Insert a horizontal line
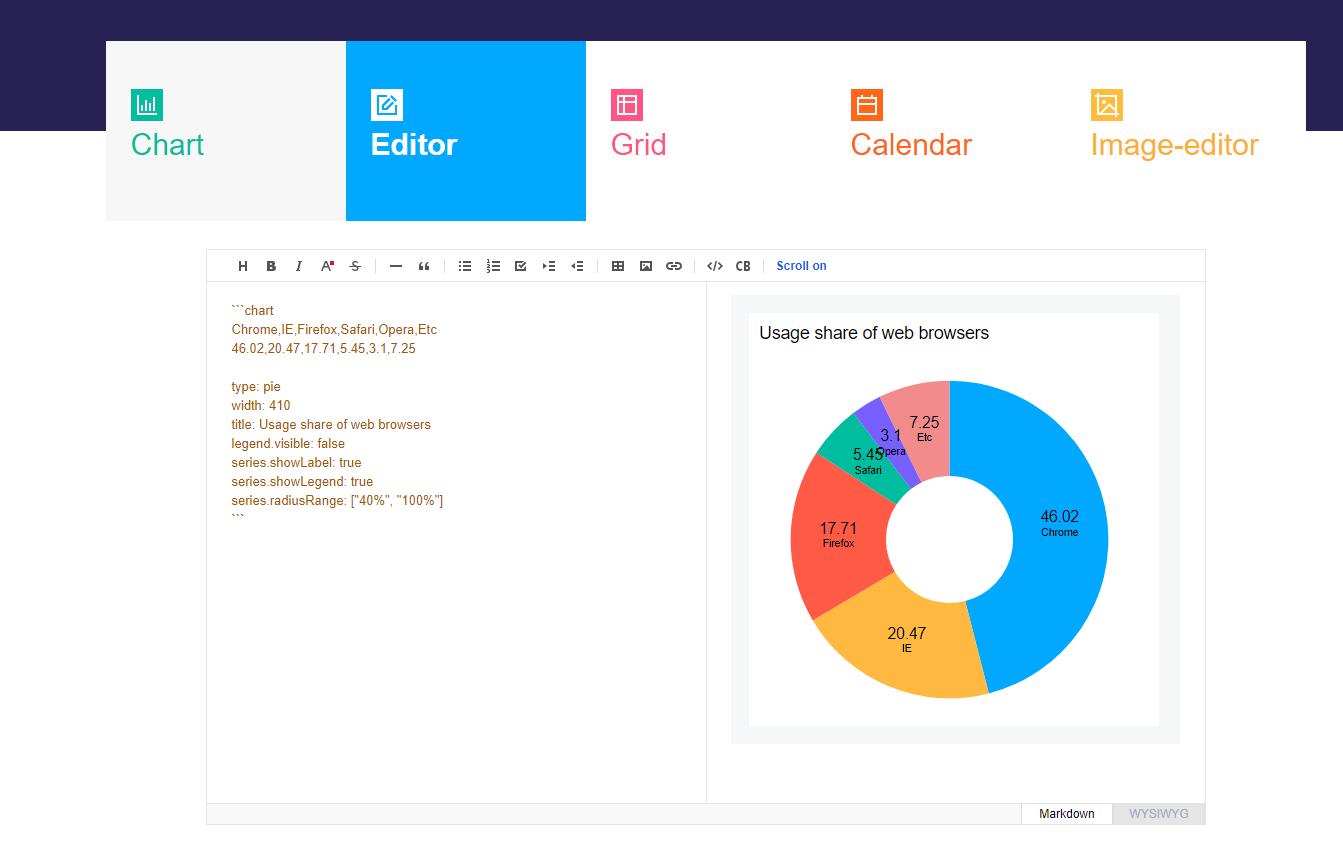1343x859 pixels. 396,266
